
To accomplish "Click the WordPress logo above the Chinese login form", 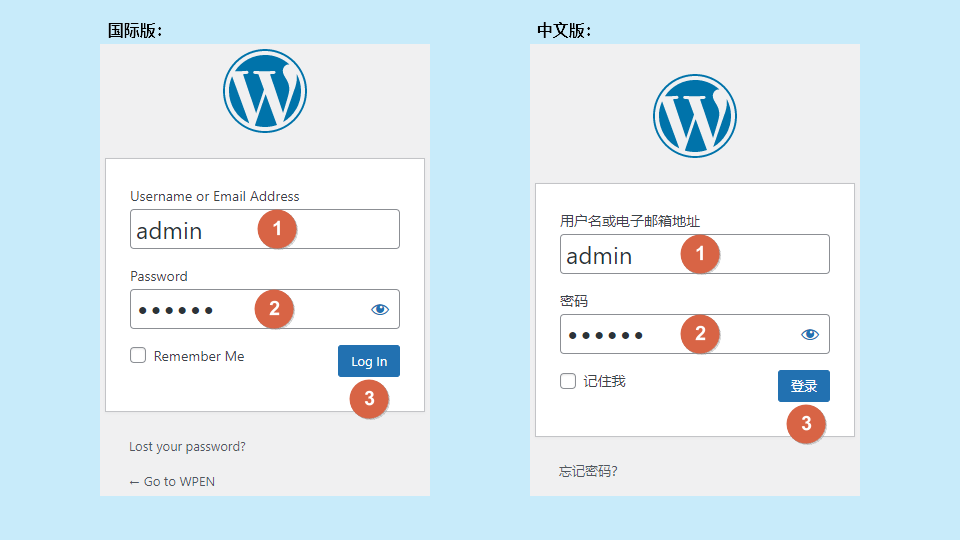I will [694, 116].
